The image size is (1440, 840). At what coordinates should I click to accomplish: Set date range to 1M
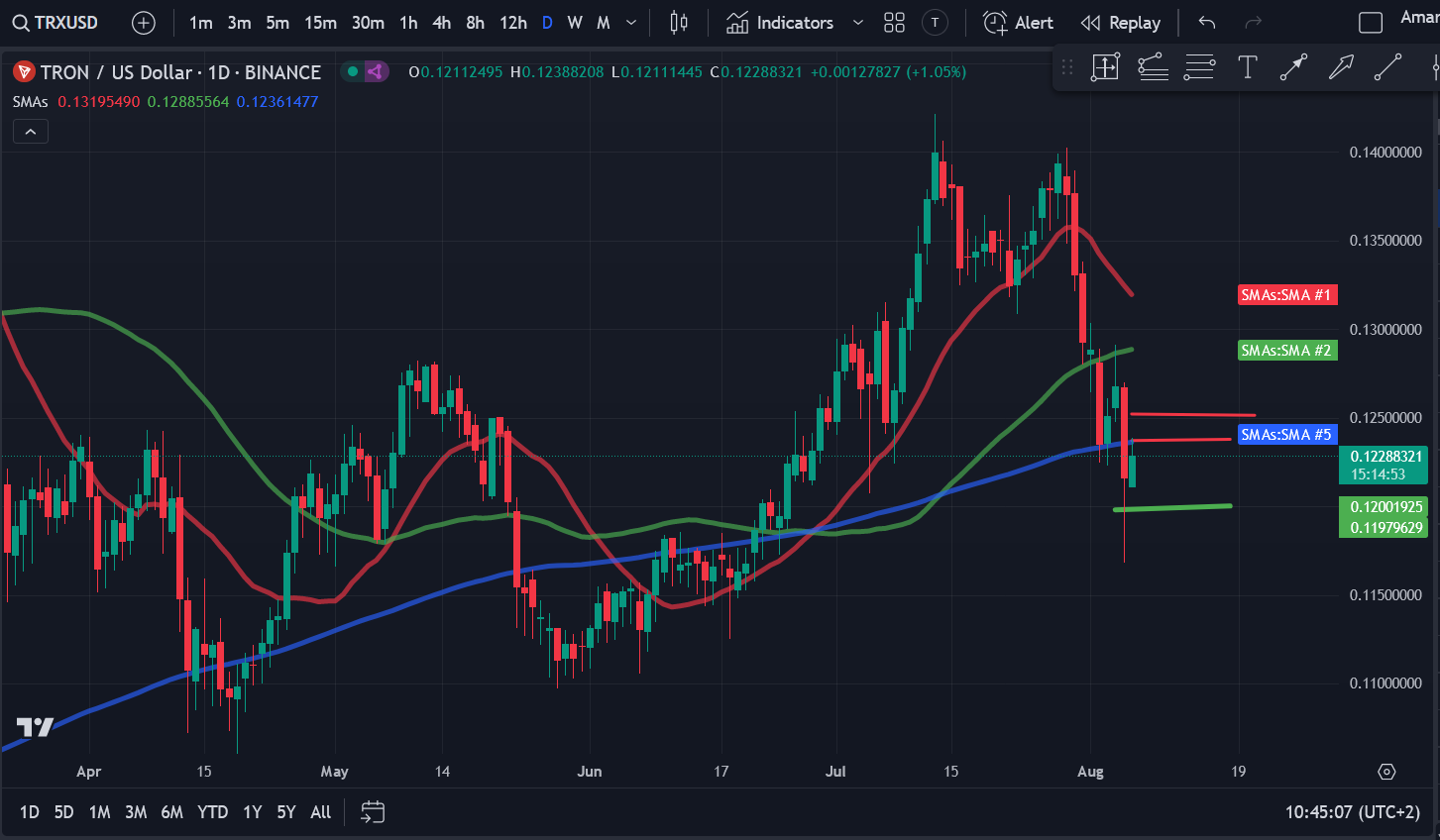pos(99,812)
